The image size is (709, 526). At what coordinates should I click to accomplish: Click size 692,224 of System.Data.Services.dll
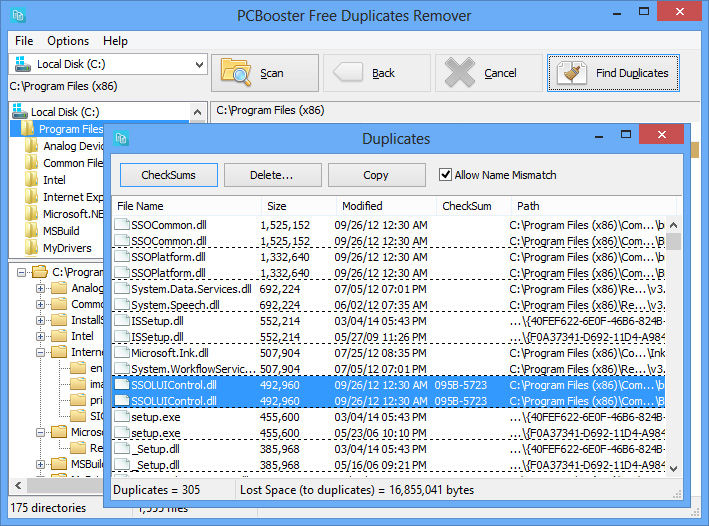click(x=280, y=289)
